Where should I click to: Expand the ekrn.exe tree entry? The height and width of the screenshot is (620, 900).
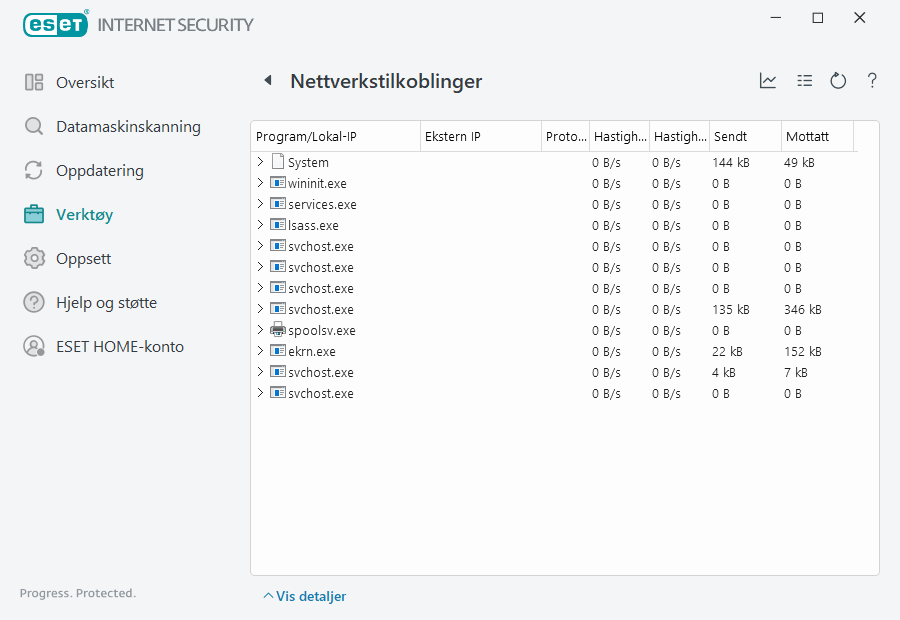pos(260,351)
